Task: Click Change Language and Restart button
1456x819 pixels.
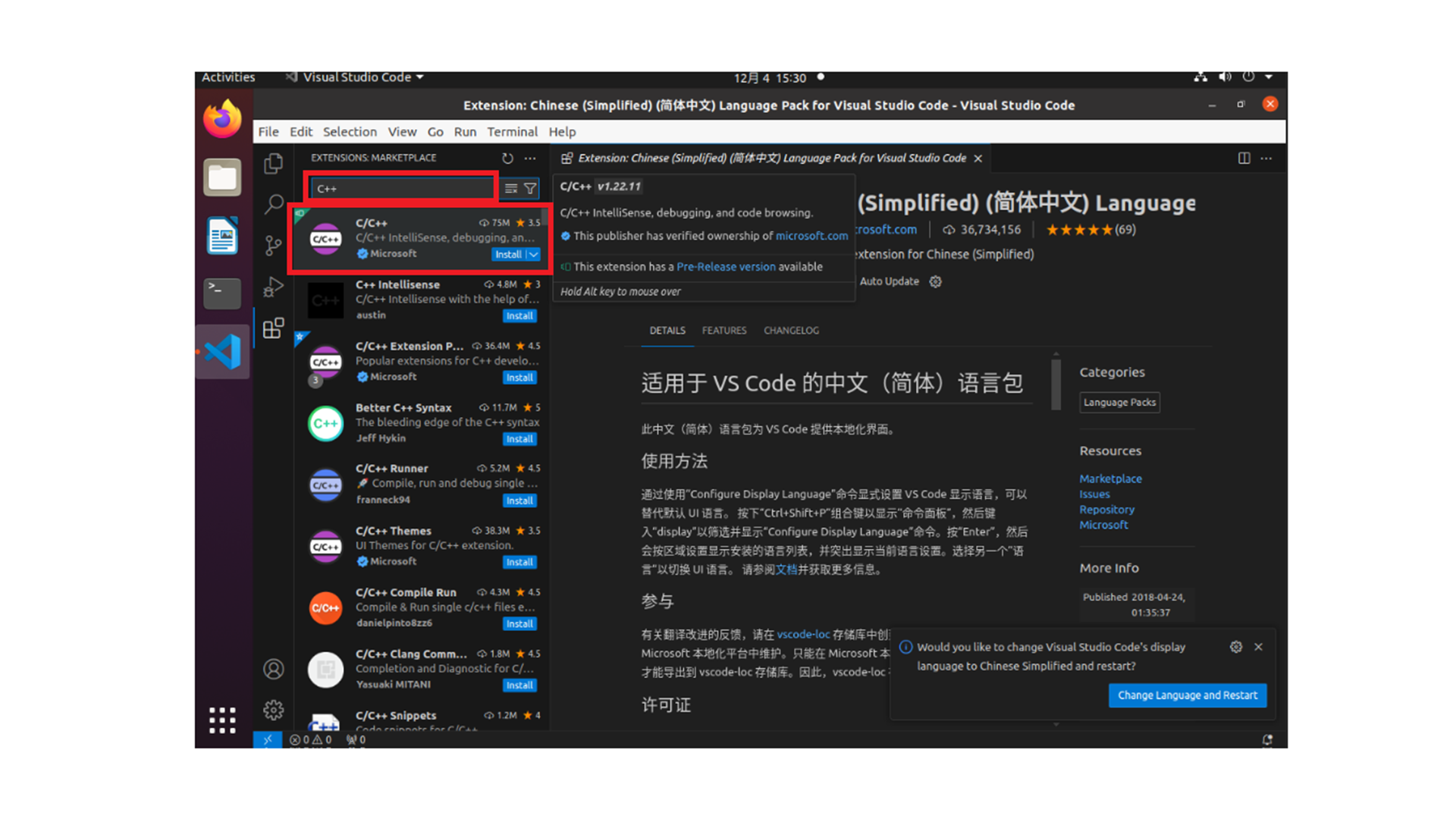Action: click(x=1187, y=695)
